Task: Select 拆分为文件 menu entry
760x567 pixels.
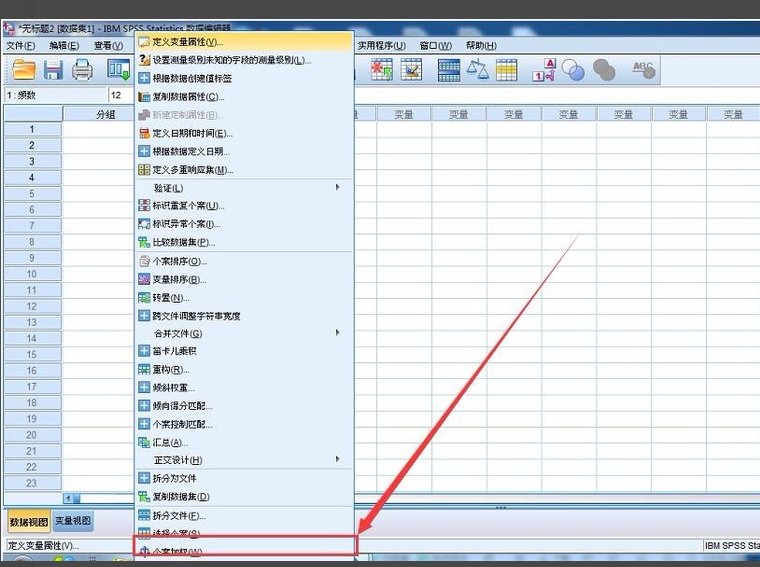Action: [x=244, y=478]
